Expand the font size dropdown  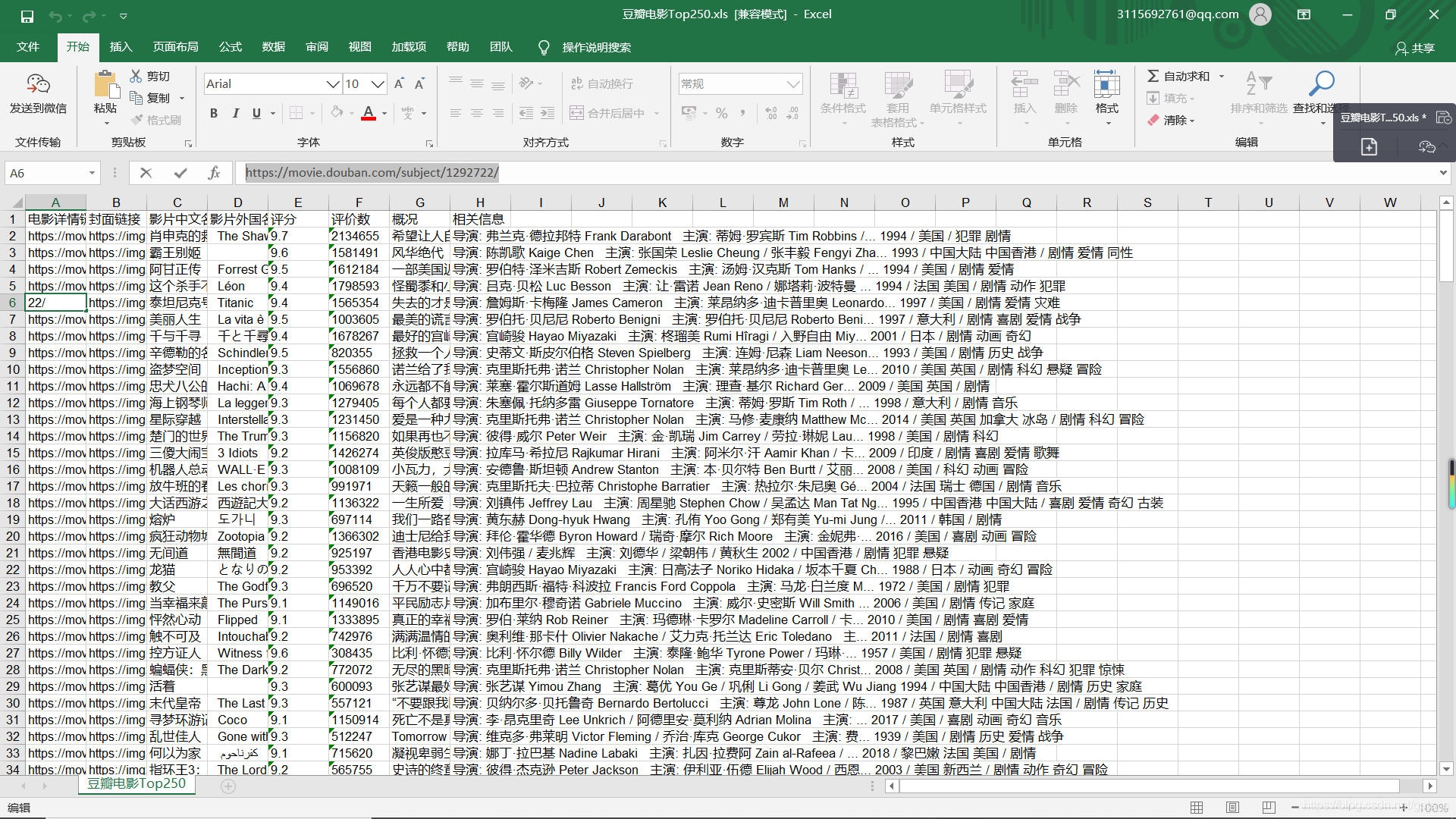378,83
